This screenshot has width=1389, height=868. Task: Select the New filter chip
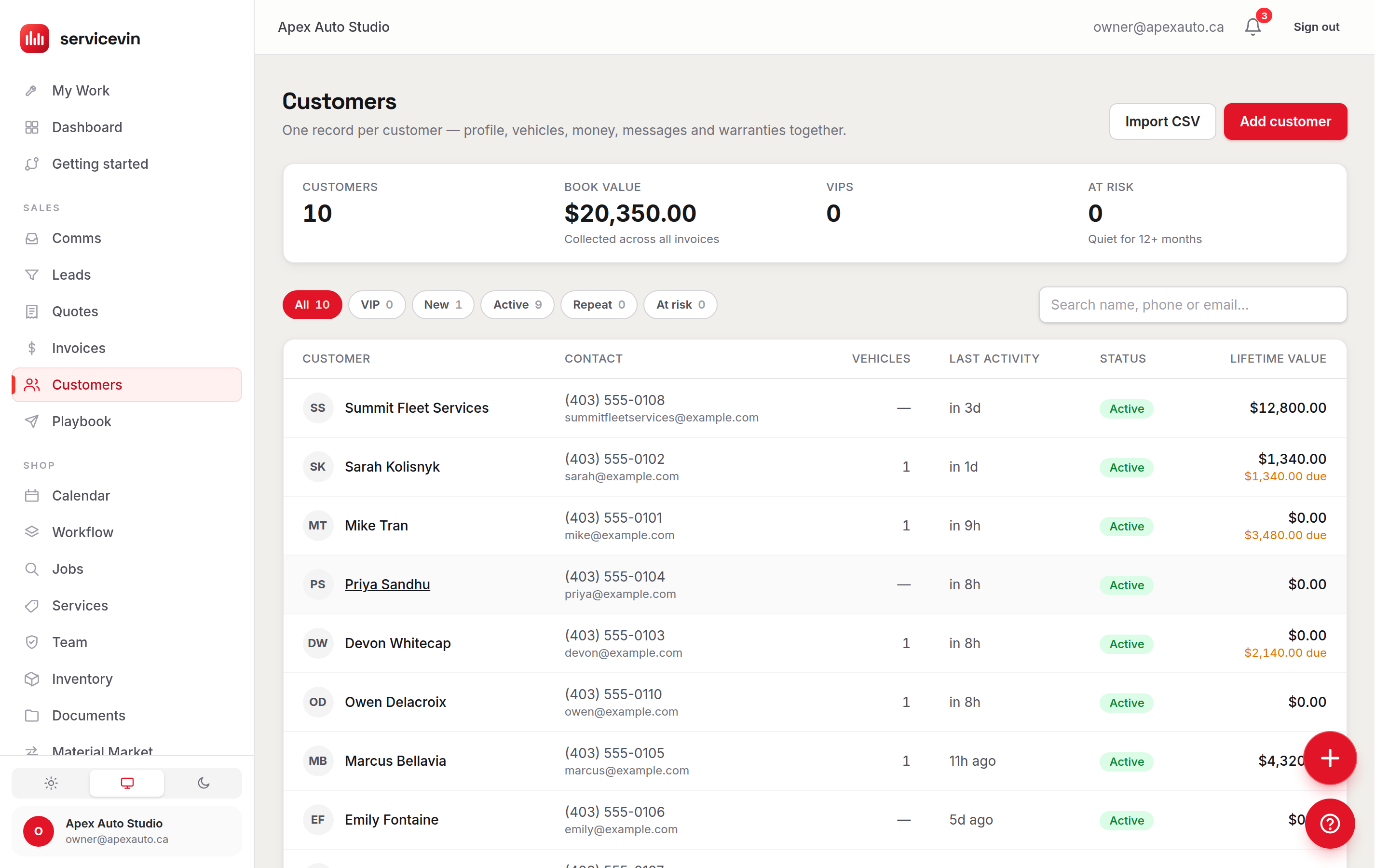click(x=443, y=305)
